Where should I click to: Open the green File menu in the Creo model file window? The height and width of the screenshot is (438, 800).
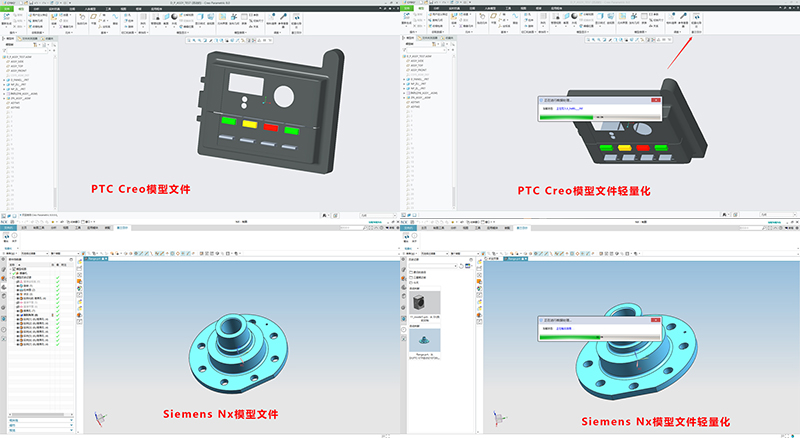coord(10,6)
